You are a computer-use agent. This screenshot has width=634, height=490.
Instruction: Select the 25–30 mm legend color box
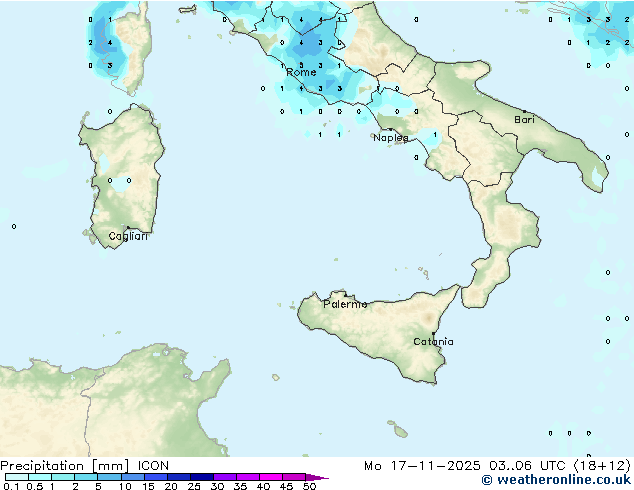click(201, 477)
